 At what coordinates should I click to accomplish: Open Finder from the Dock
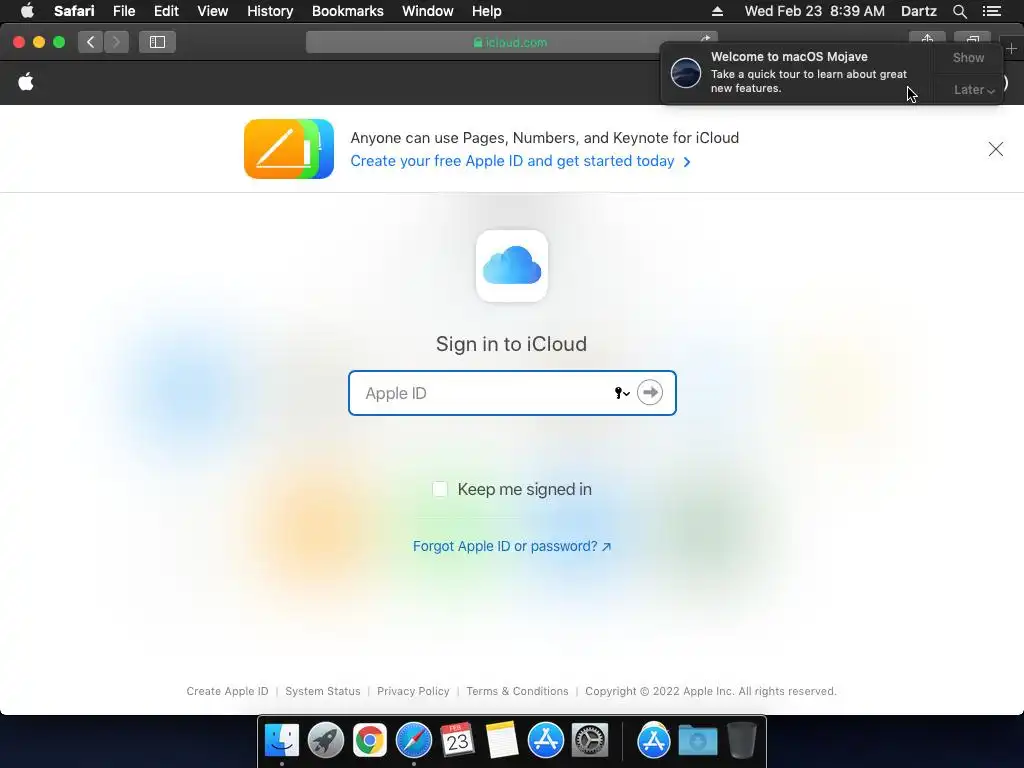(x=281, y=741)
